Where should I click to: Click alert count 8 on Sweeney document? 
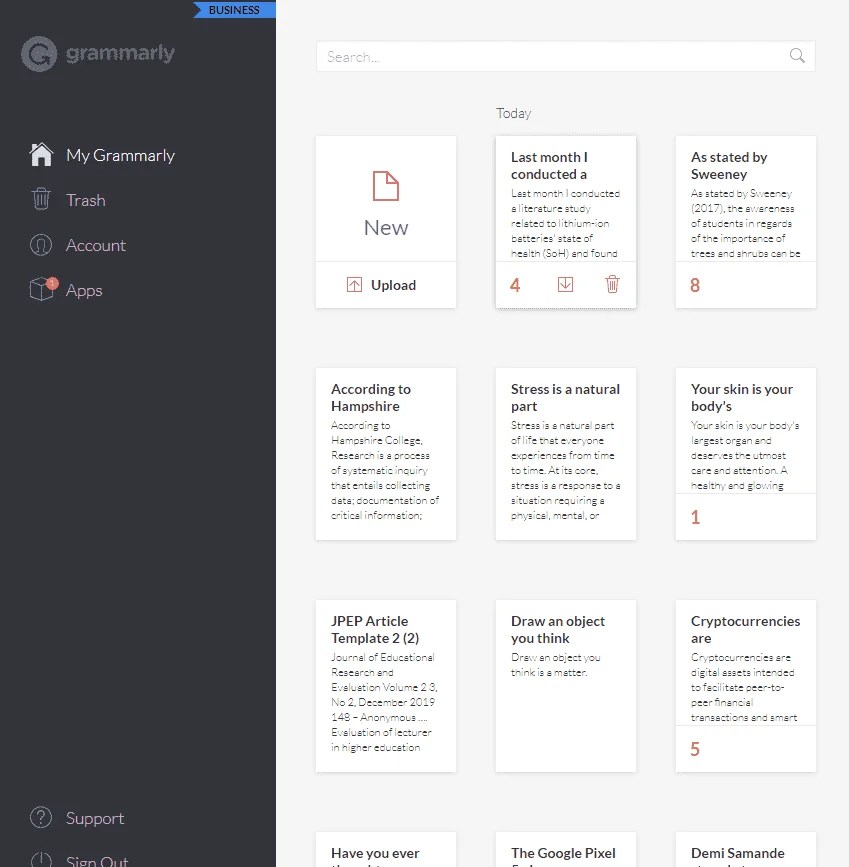point(695,285)
